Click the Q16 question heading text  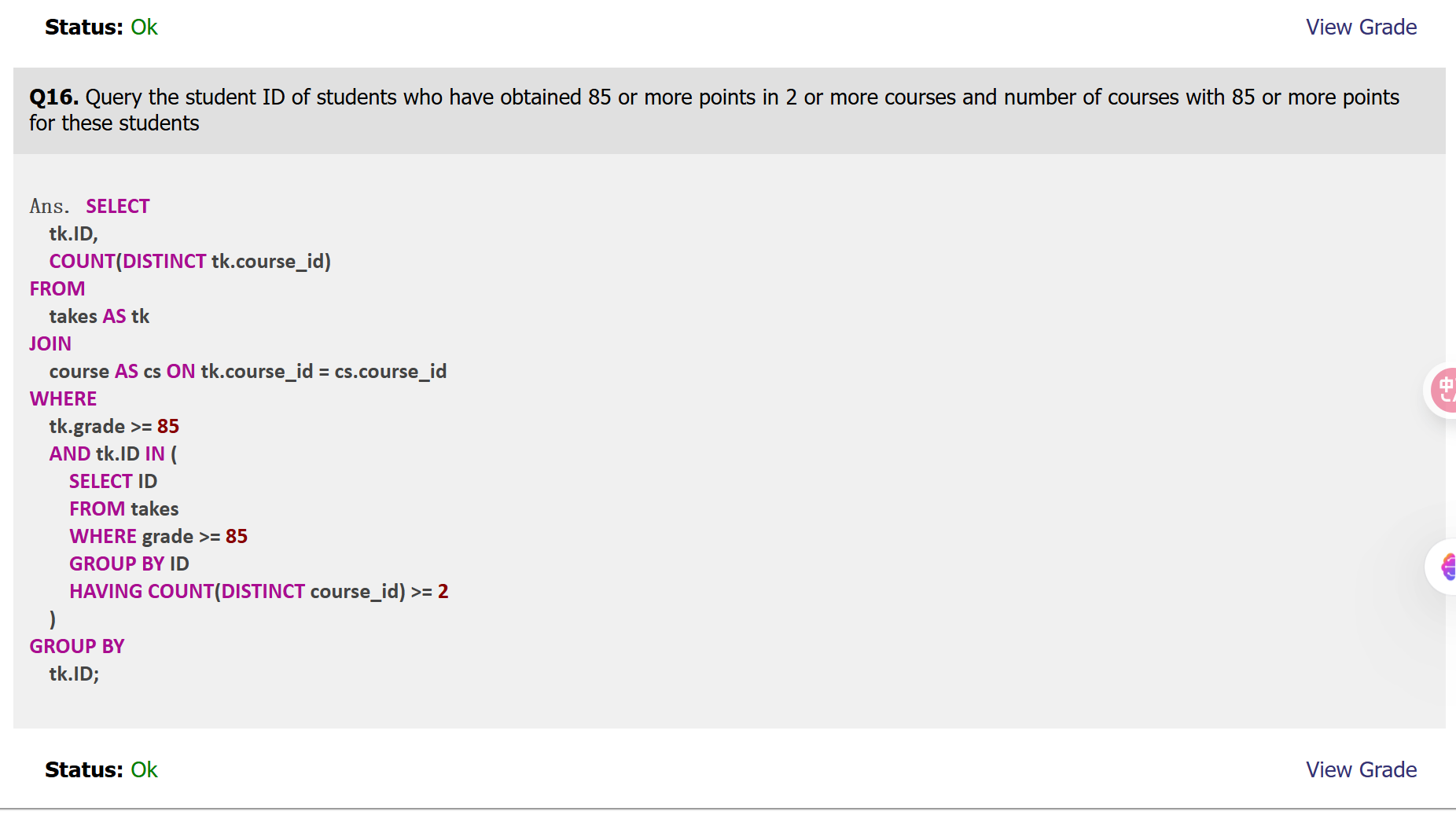click(x=714, y=110)
